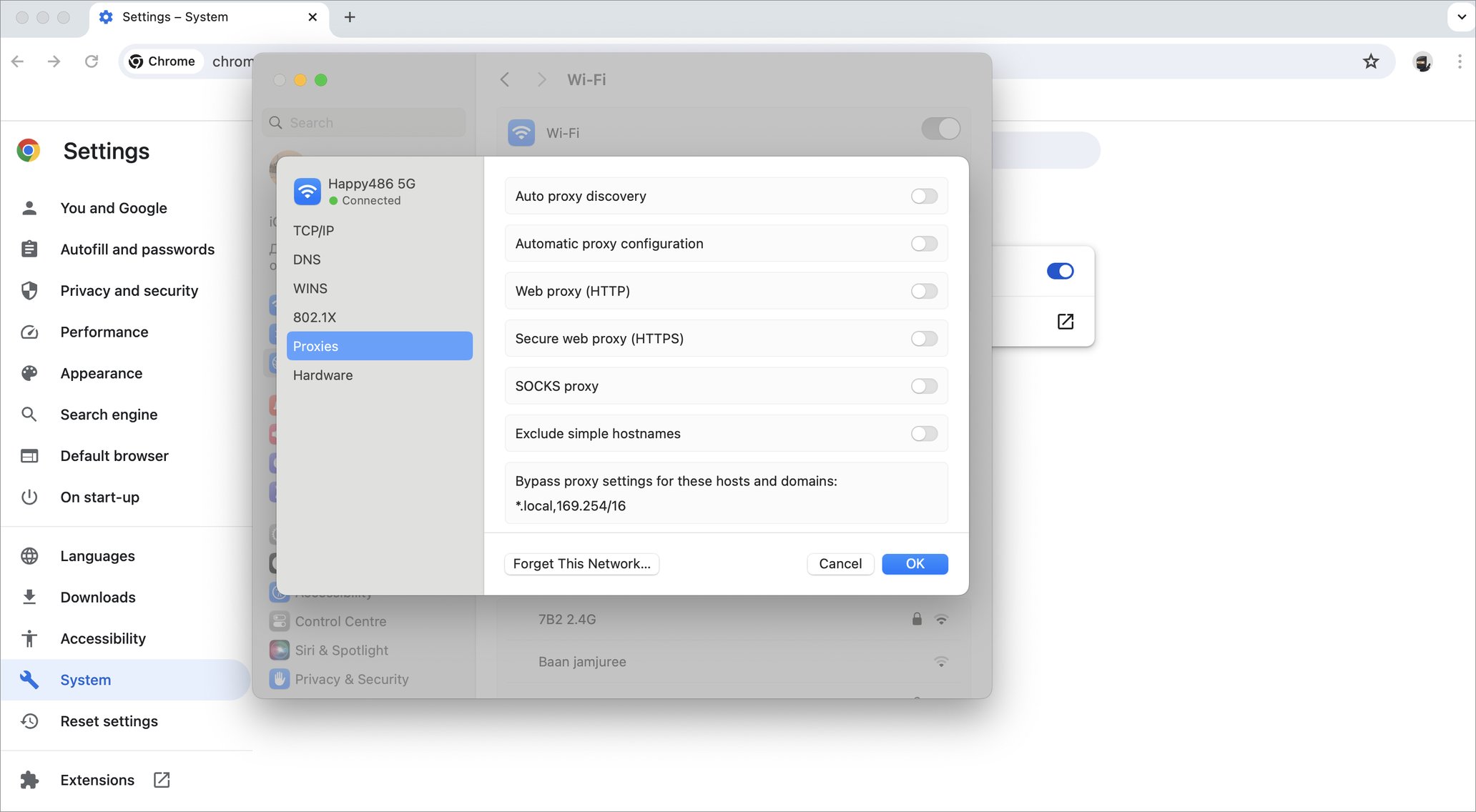Screen dimensions: 1476x812
Task: Confirm with the OK button
Action: (915, 564)
